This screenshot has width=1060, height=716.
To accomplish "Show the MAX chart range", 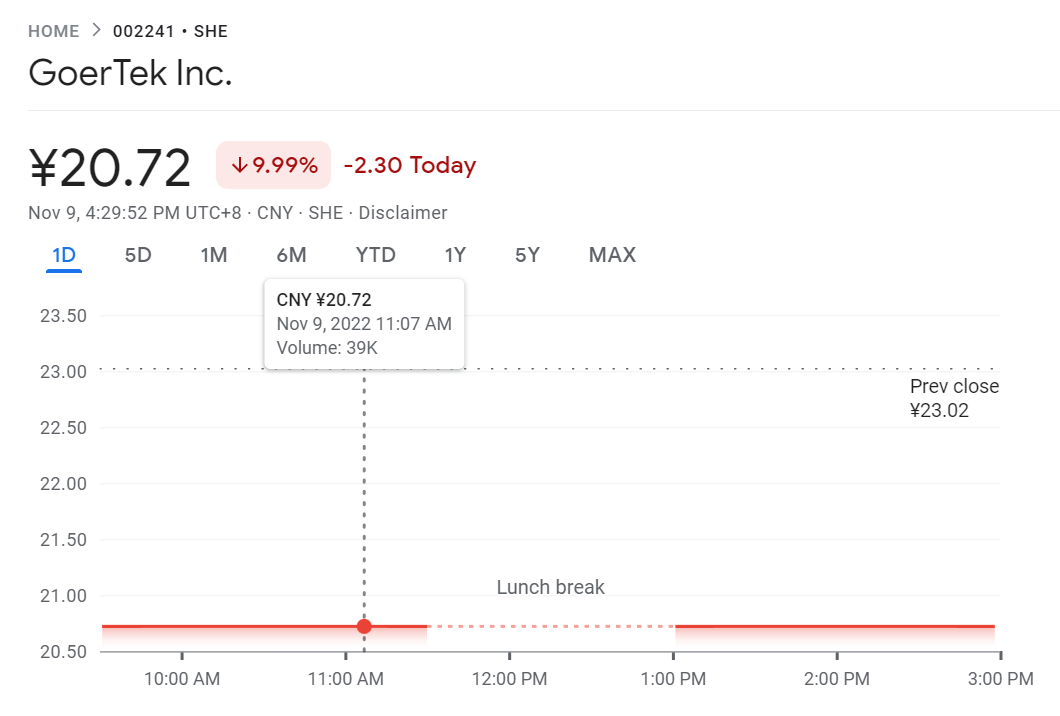I will coord(612,255).
